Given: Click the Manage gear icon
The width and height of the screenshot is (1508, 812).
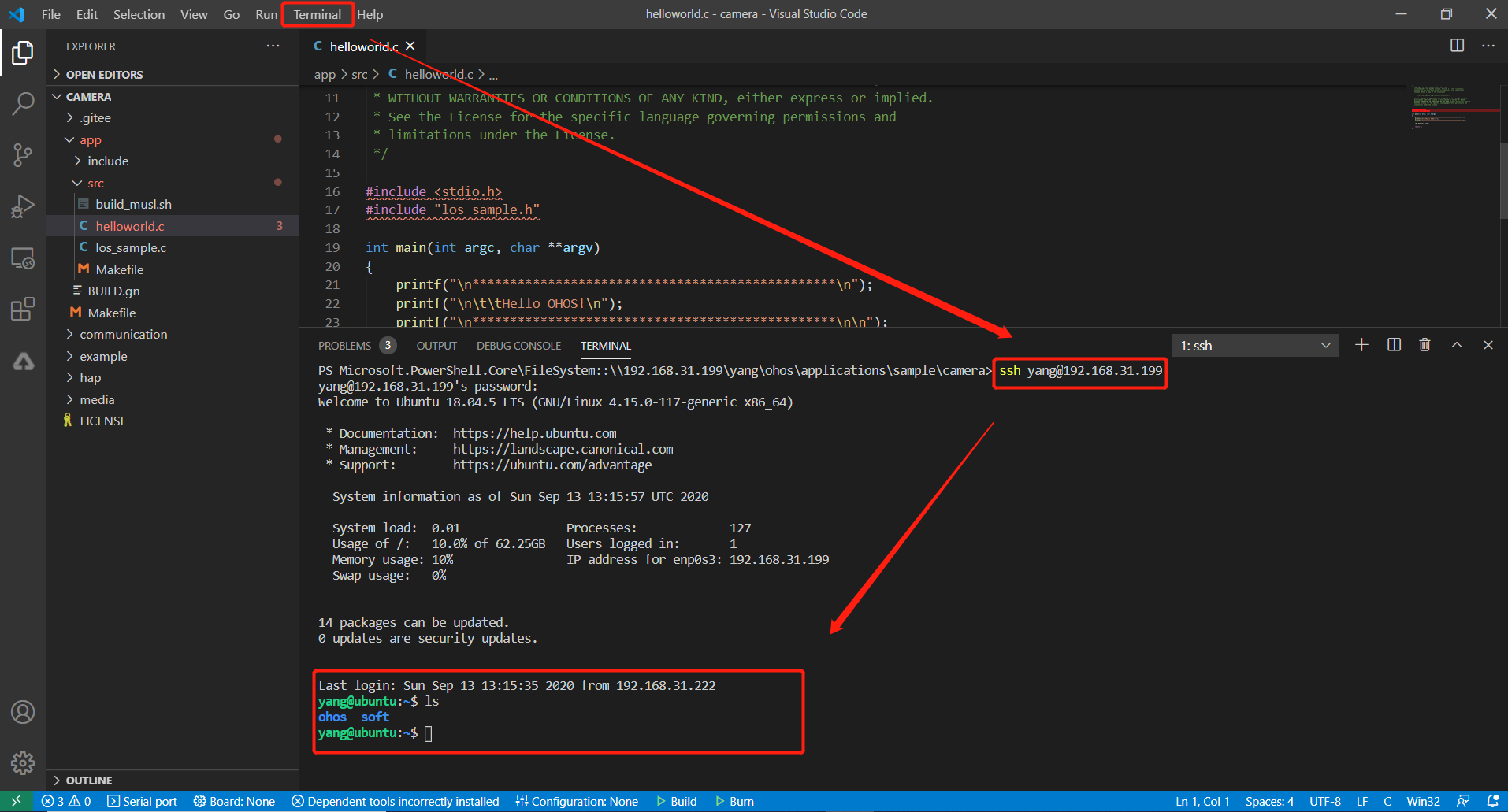Looking at the screenshot, I should [x=23, y=762].
